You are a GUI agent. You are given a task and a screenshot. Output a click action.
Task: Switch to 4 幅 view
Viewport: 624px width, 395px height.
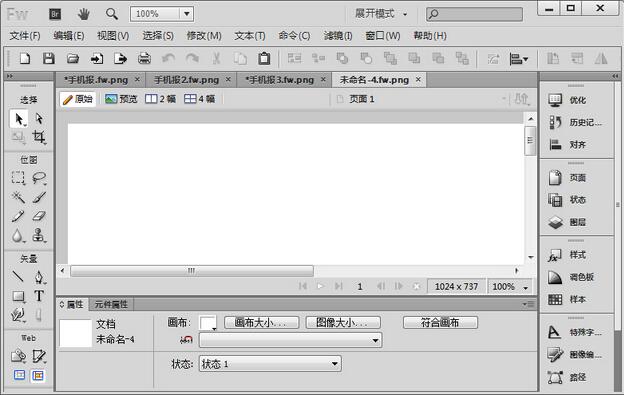[x=199, y=99]
